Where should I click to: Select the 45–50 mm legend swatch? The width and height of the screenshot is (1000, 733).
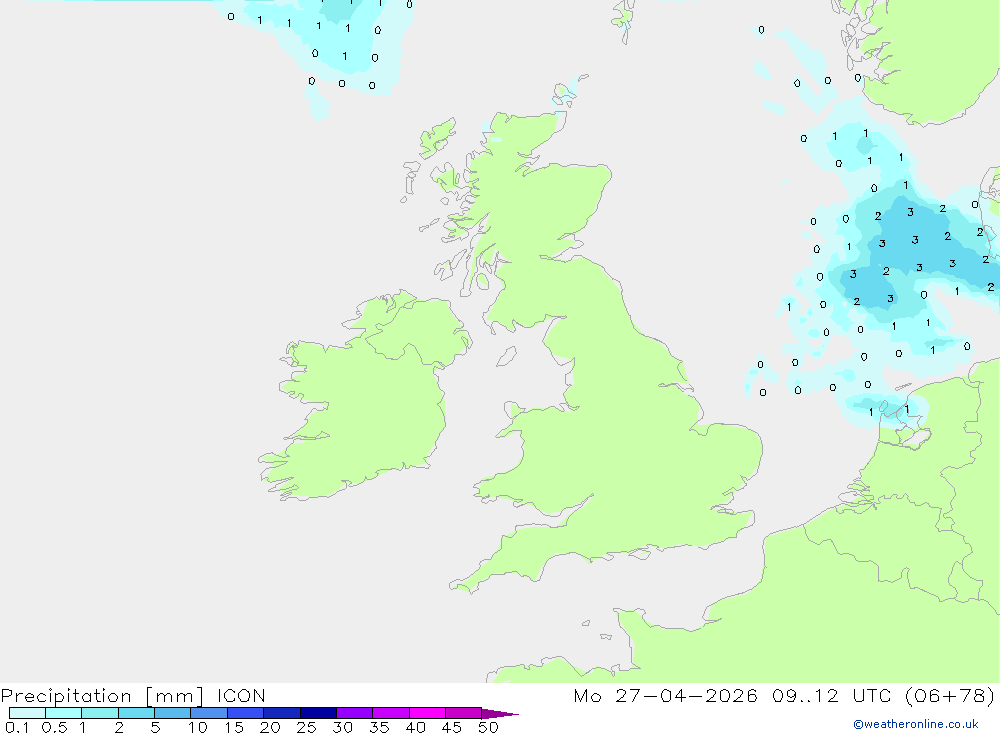point(463,713)
